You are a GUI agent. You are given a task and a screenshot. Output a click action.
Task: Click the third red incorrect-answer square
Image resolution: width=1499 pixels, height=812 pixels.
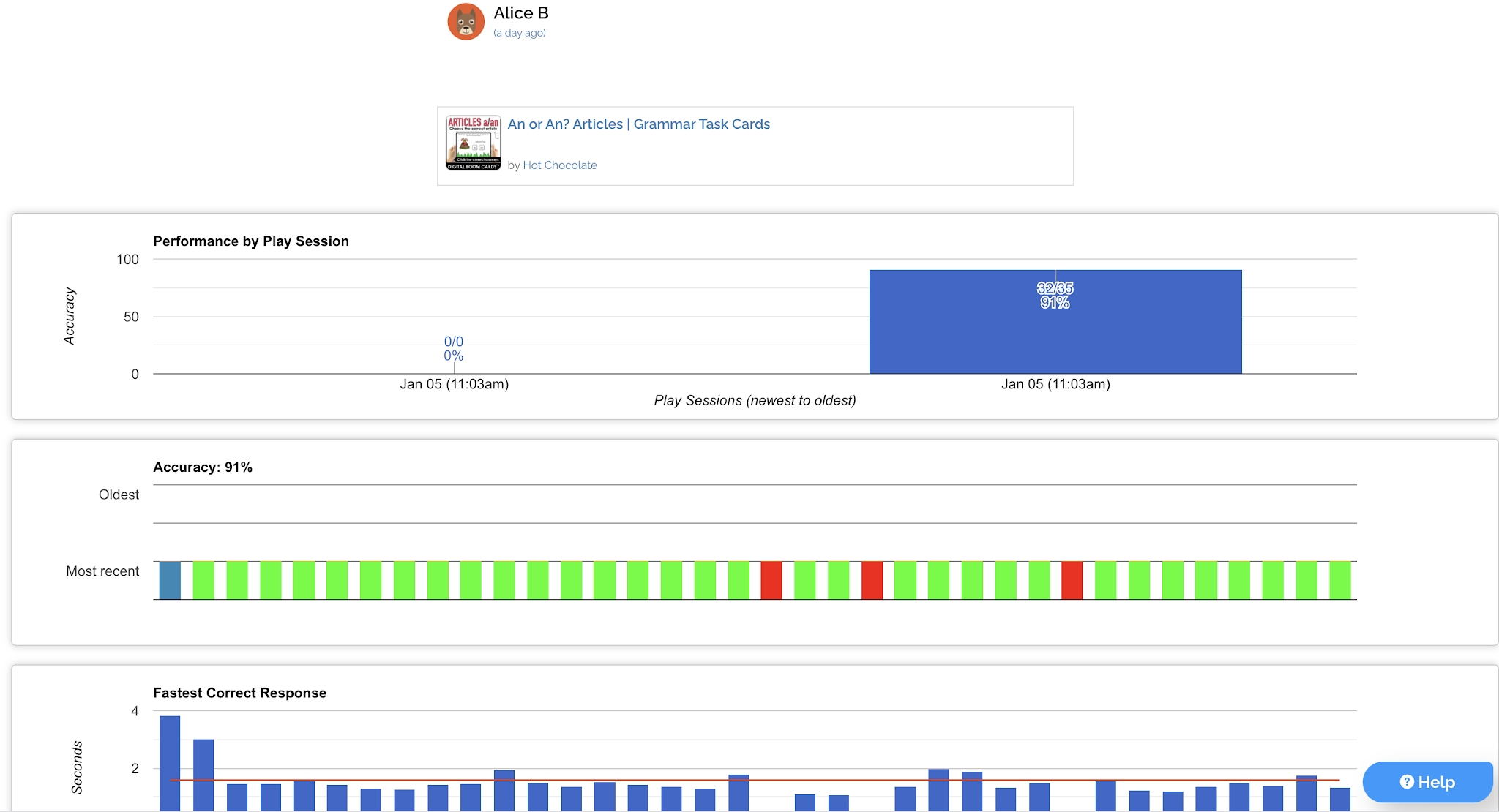[x=1072, y=581]
